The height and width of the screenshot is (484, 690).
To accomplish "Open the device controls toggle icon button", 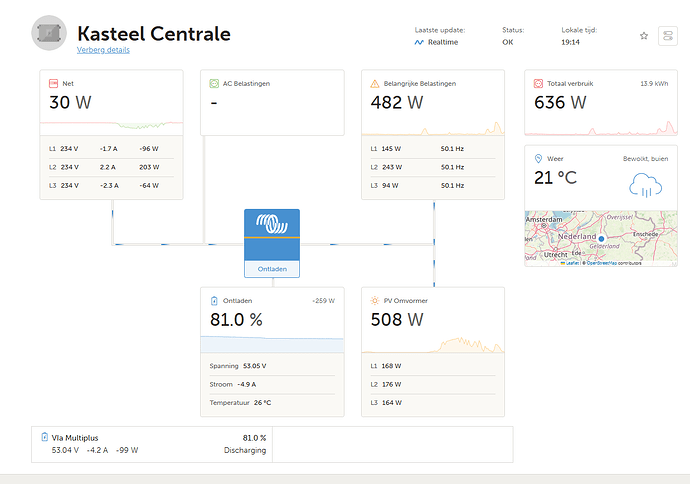I will [668, 36].
